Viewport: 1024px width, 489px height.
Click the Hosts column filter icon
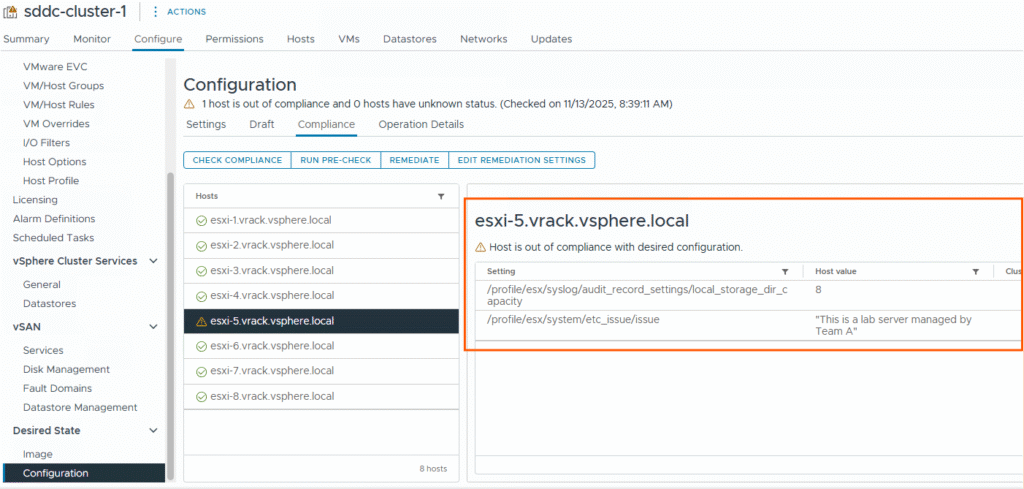tap(441, 197)
